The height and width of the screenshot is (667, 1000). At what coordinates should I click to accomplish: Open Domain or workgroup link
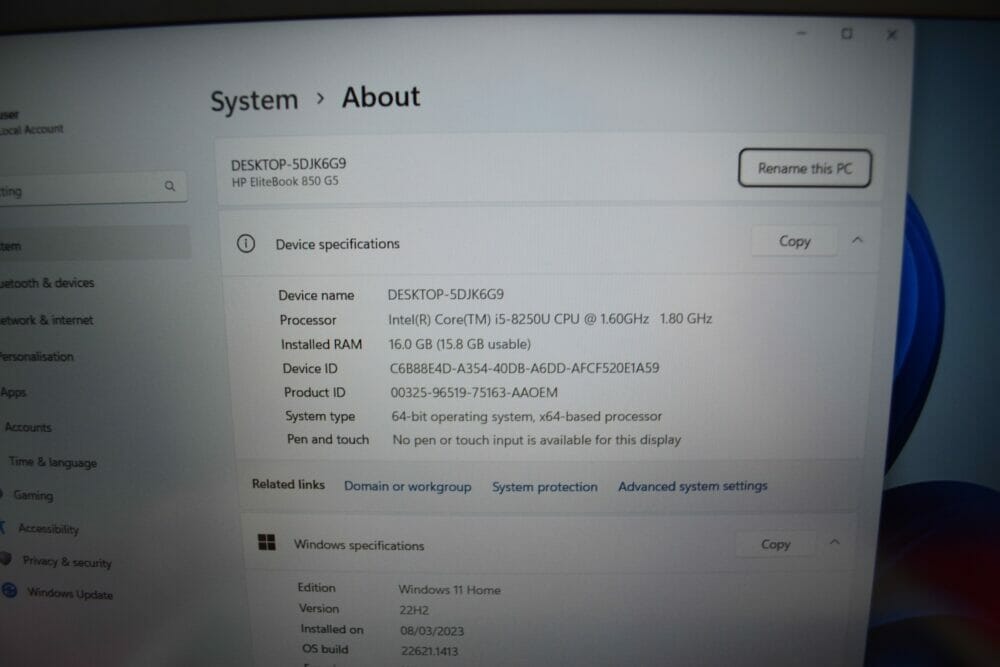point(408,487)
